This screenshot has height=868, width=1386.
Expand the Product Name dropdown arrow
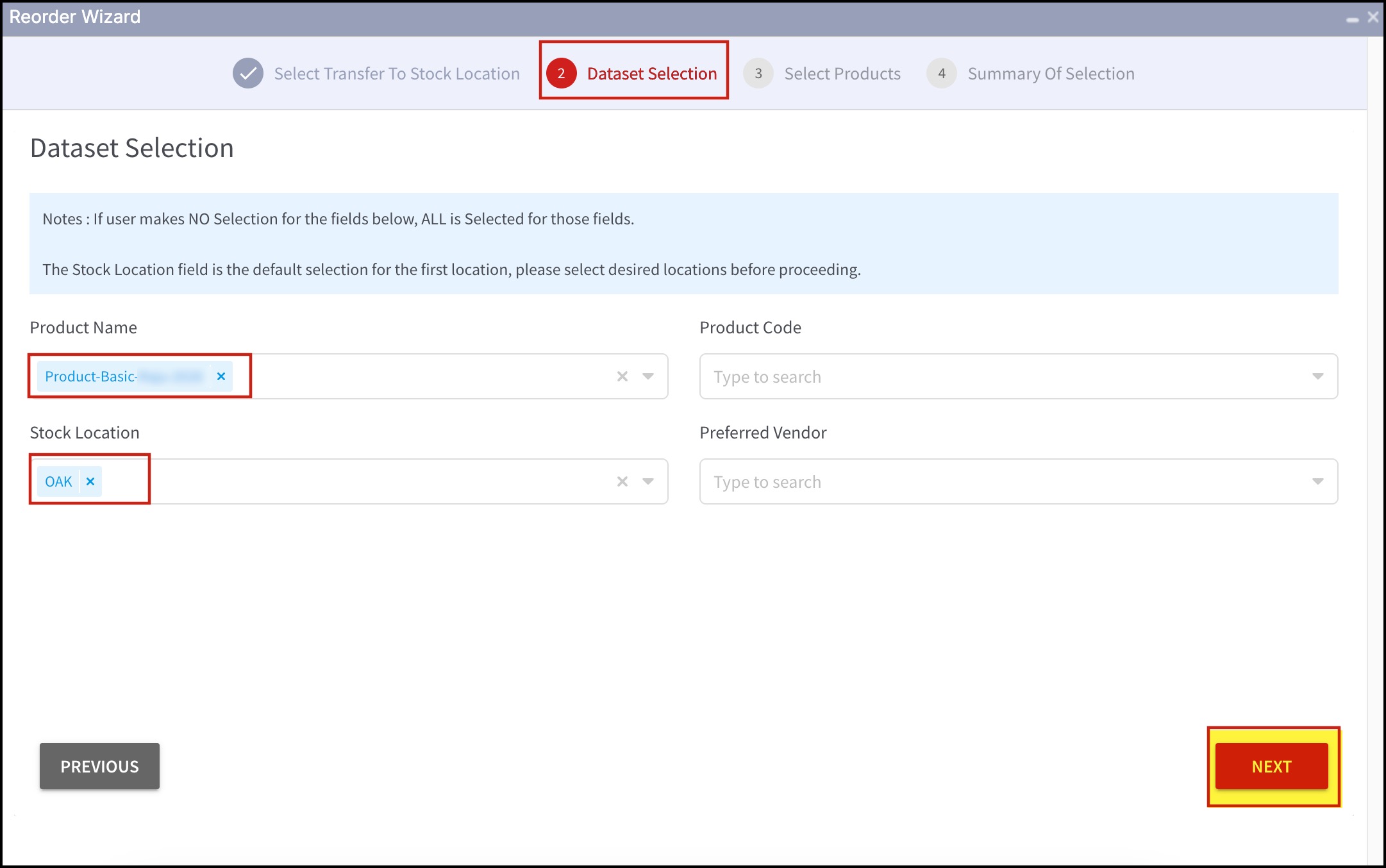click(648, 376)
